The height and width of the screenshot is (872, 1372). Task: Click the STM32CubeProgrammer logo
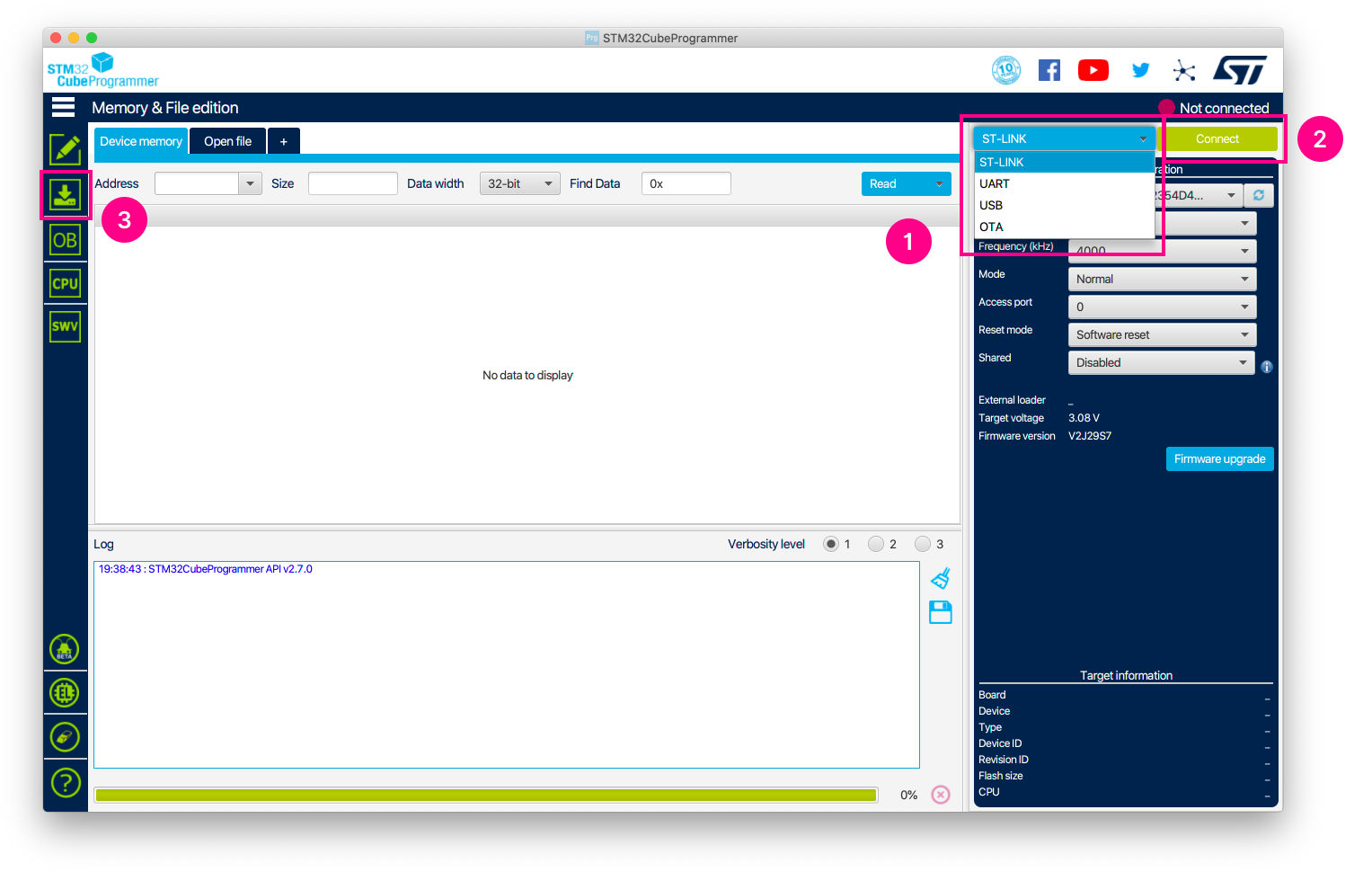(102, 70)
